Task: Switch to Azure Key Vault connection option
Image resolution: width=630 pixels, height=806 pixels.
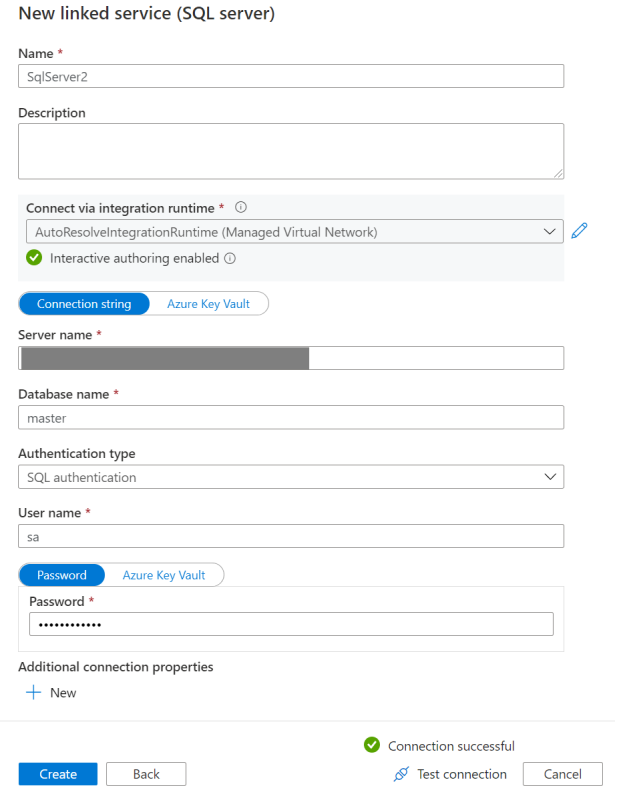Action: [208, 304]
